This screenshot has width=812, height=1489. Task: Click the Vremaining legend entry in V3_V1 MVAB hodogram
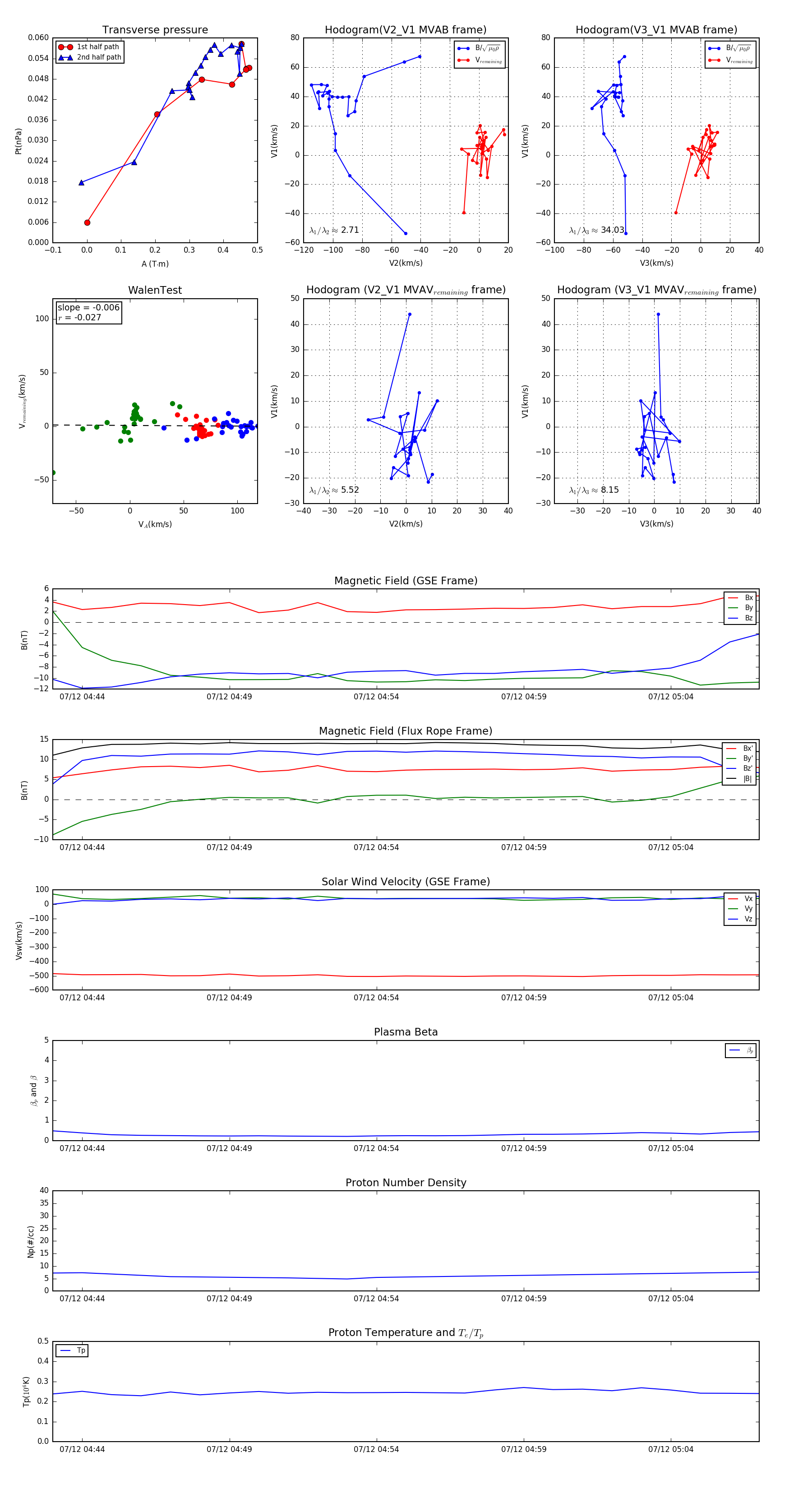coord(730,60)
